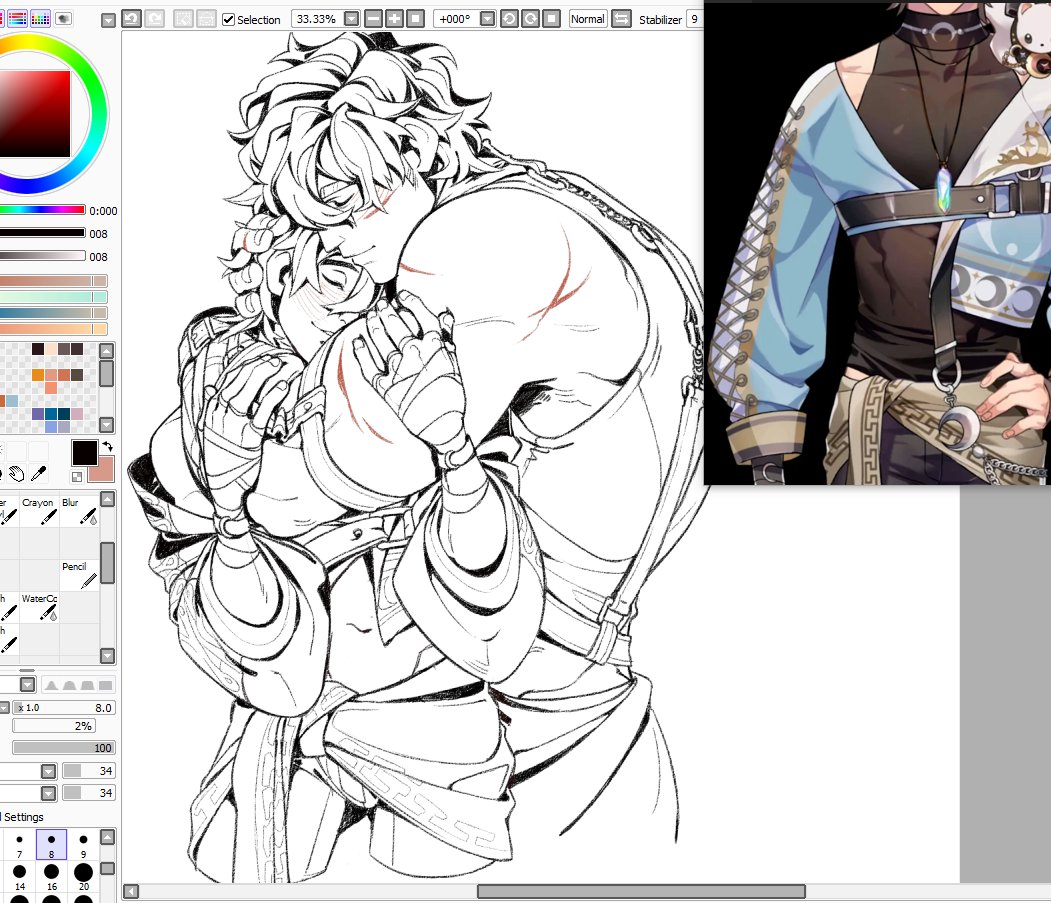Toggle the scratchpad panel icon

[64, 19]
